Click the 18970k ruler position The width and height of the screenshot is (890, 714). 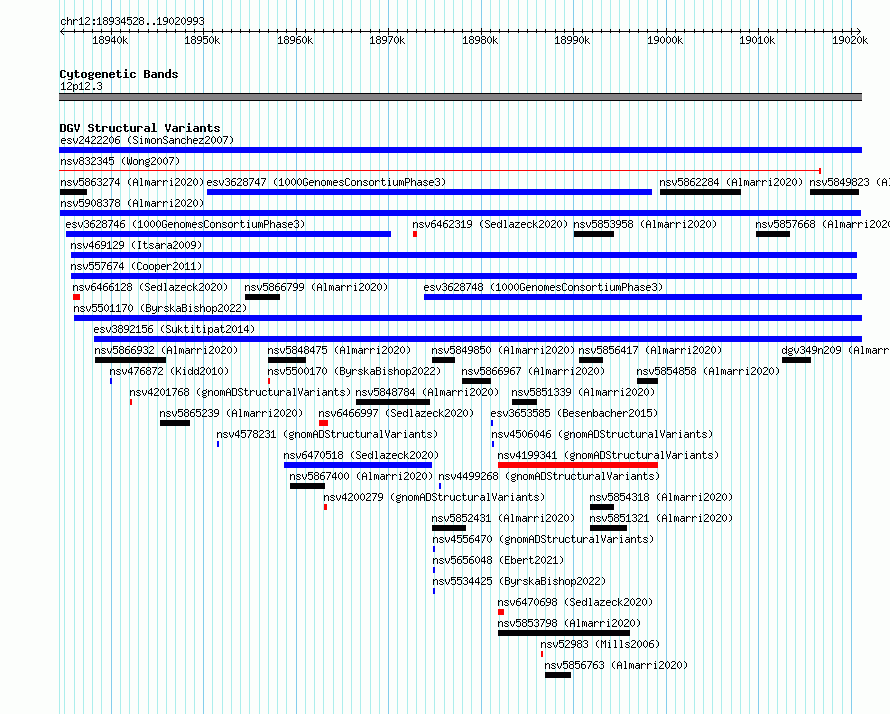387,40
